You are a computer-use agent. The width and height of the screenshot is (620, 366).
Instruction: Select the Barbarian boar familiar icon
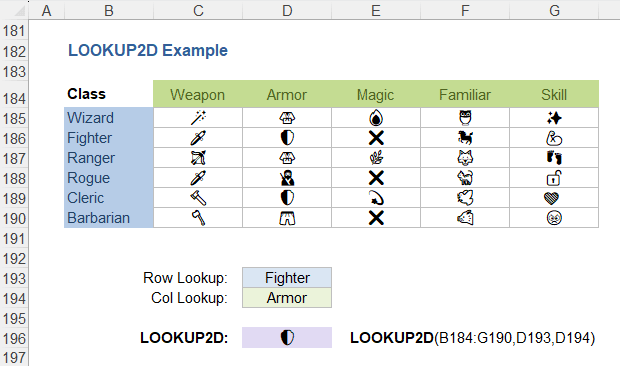[x=465, y=218]
